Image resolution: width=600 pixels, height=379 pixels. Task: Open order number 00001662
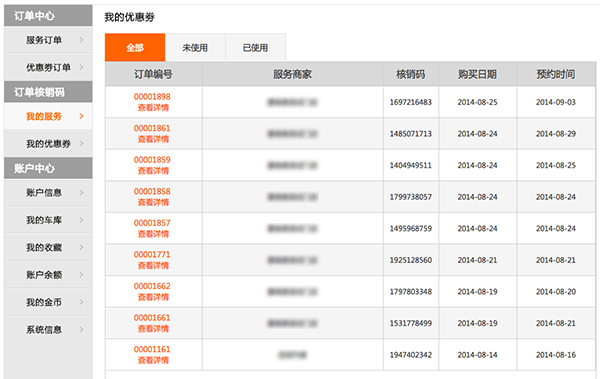(152, 286)
